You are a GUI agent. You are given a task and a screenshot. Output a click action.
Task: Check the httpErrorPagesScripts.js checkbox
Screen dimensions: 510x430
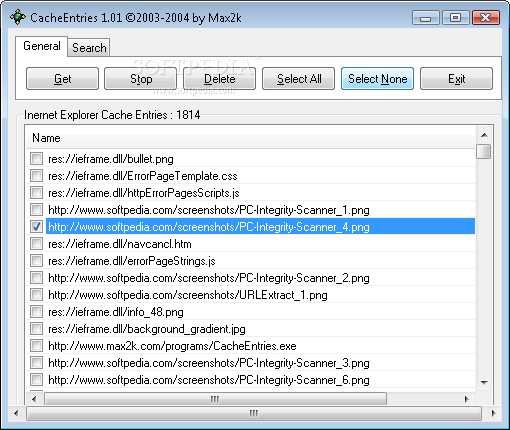pyautogui.click(x=36, y=192)
